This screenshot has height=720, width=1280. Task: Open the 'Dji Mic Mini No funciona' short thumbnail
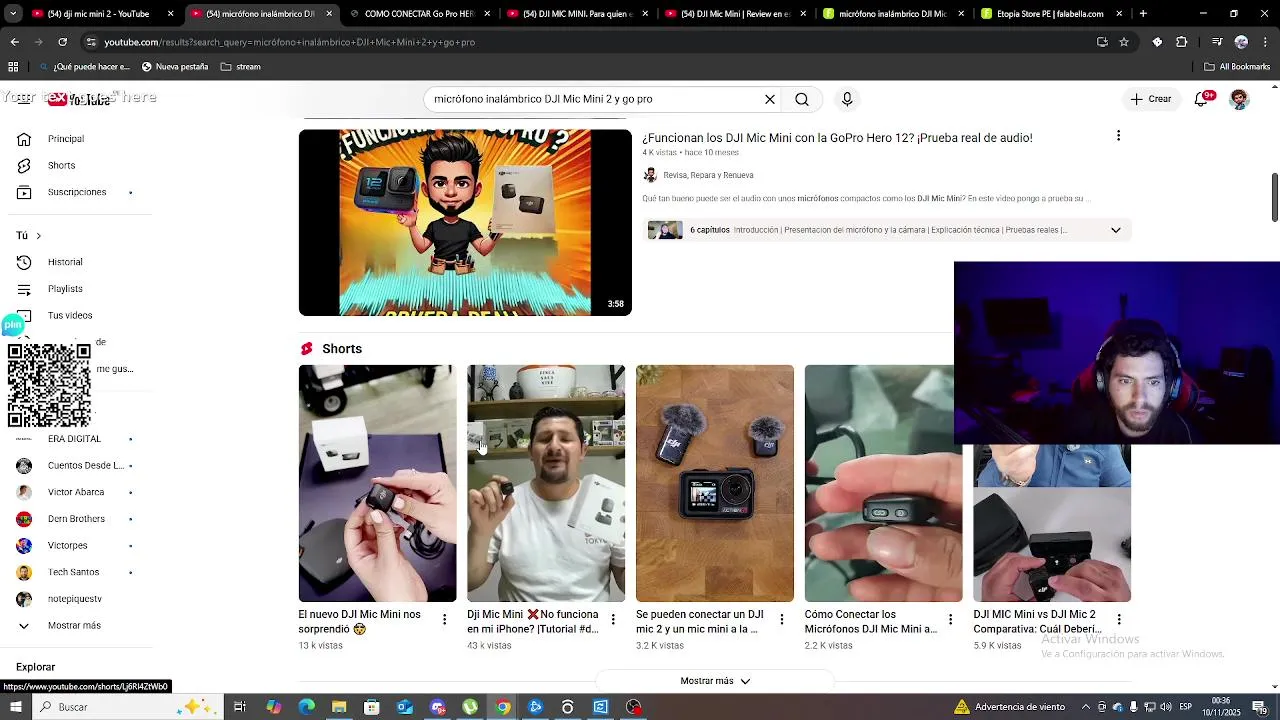(x=546, y=483)
